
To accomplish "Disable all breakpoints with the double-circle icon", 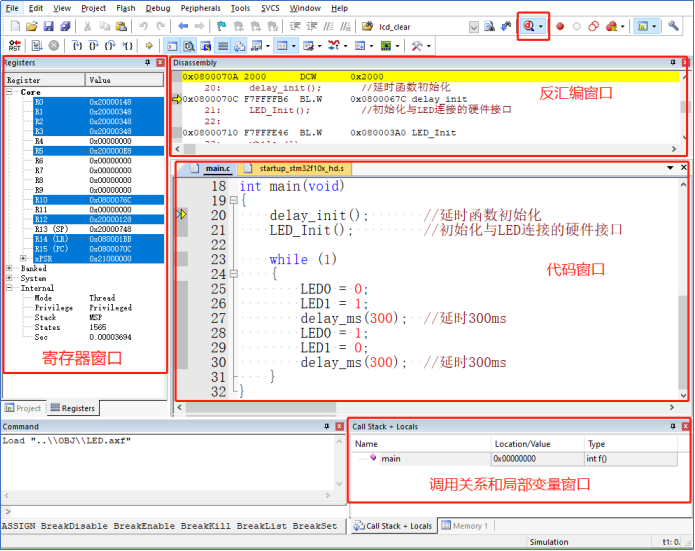I will [593, 27].
